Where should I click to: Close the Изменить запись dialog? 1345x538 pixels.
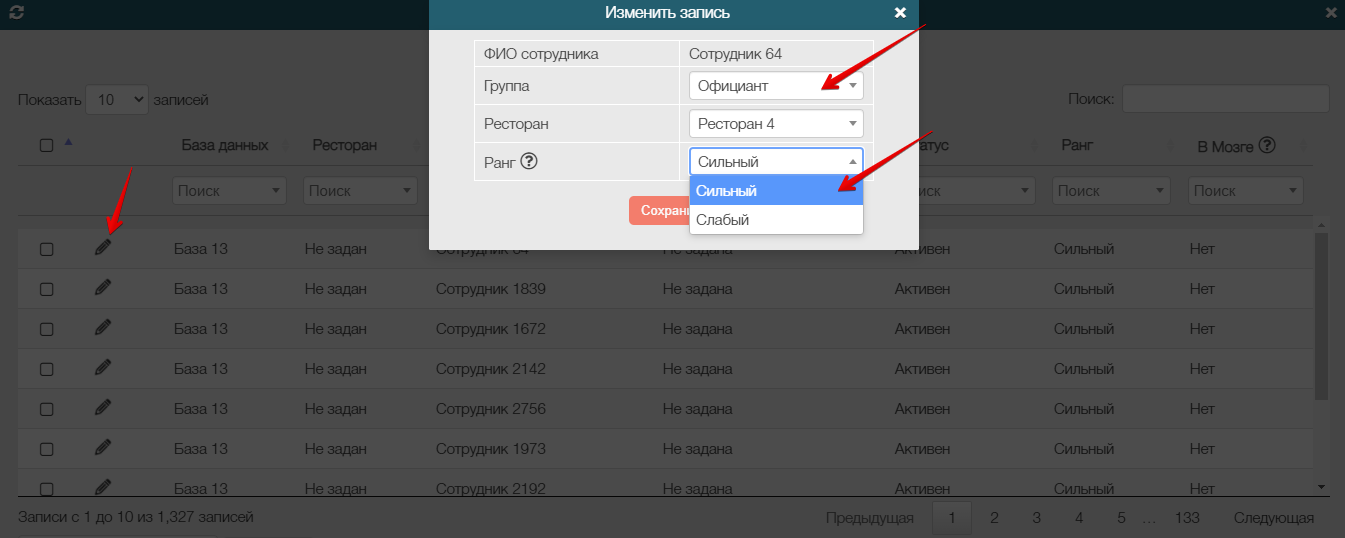900,13
